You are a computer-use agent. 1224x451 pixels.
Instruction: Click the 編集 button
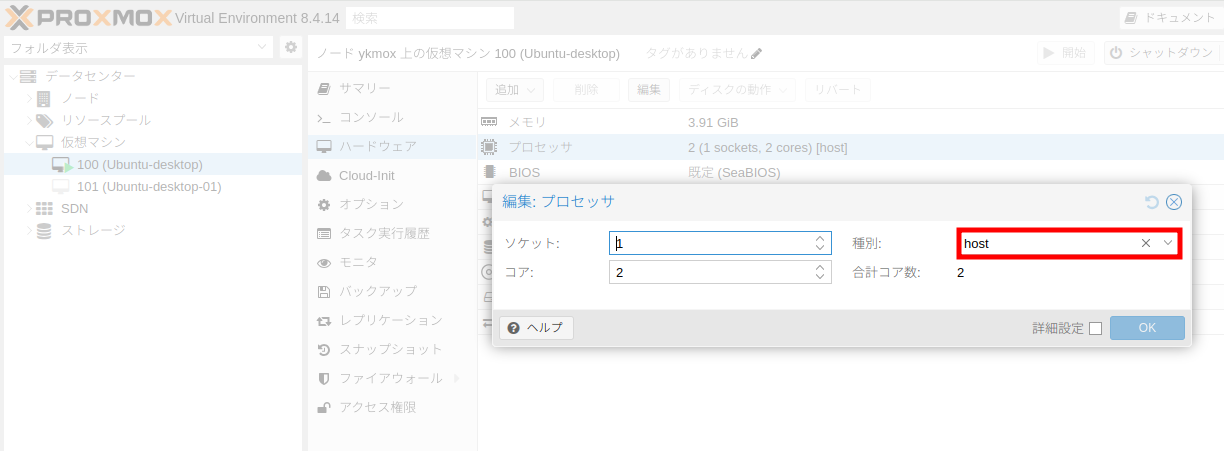tap(649, 89)
